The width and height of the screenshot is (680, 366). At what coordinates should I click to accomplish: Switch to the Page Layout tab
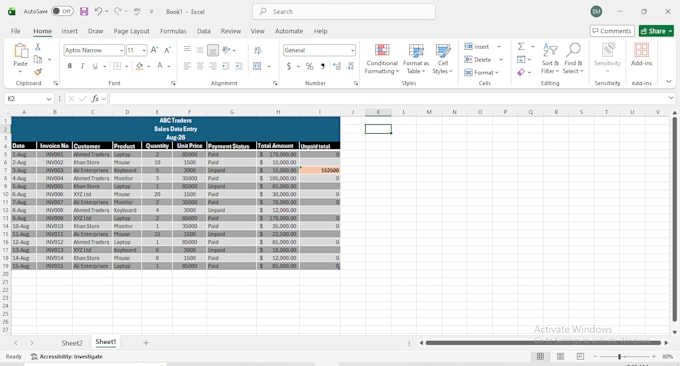pyautogui.click(x=131, y=31)
